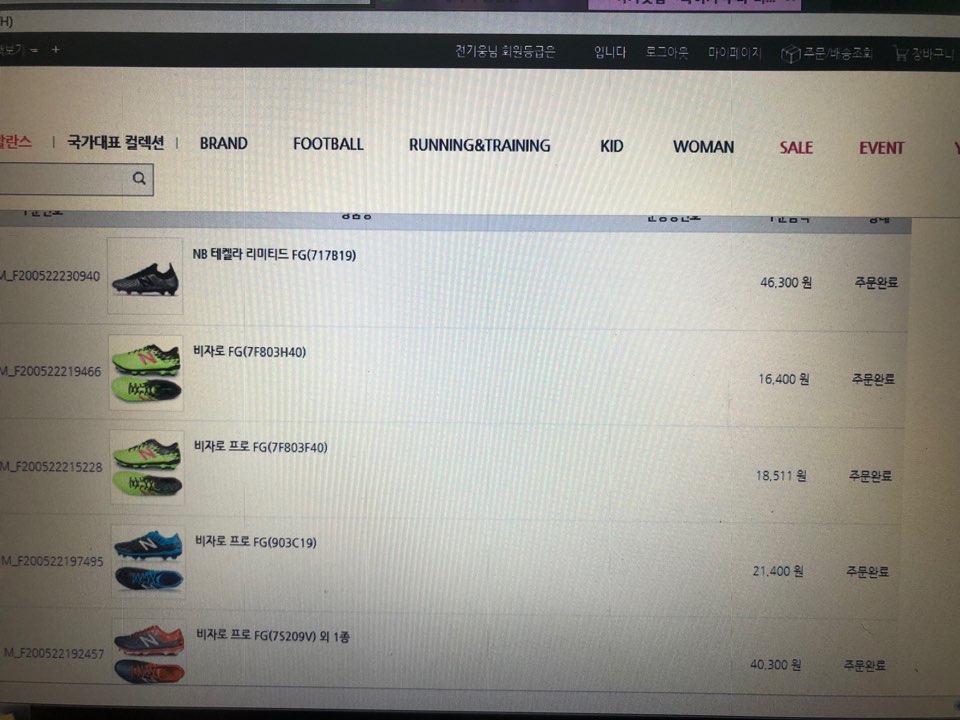Open blue Visaro Pro FG(903C19) thumbnail
The image size is (960, 720).
pos(148,561)
